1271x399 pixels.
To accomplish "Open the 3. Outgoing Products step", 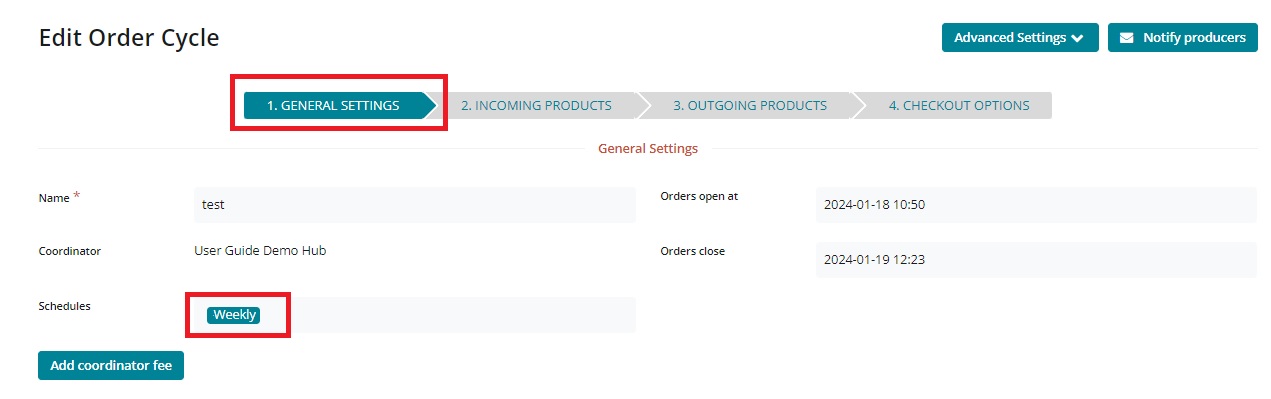I will pyautogui.click(x=749, y=105).
